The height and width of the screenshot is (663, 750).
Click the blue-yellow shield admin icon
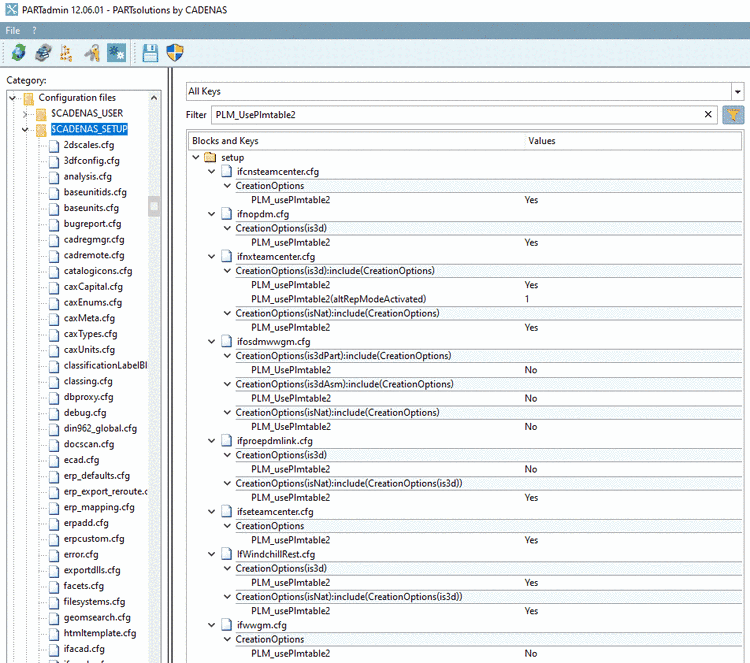pos(175,53)
